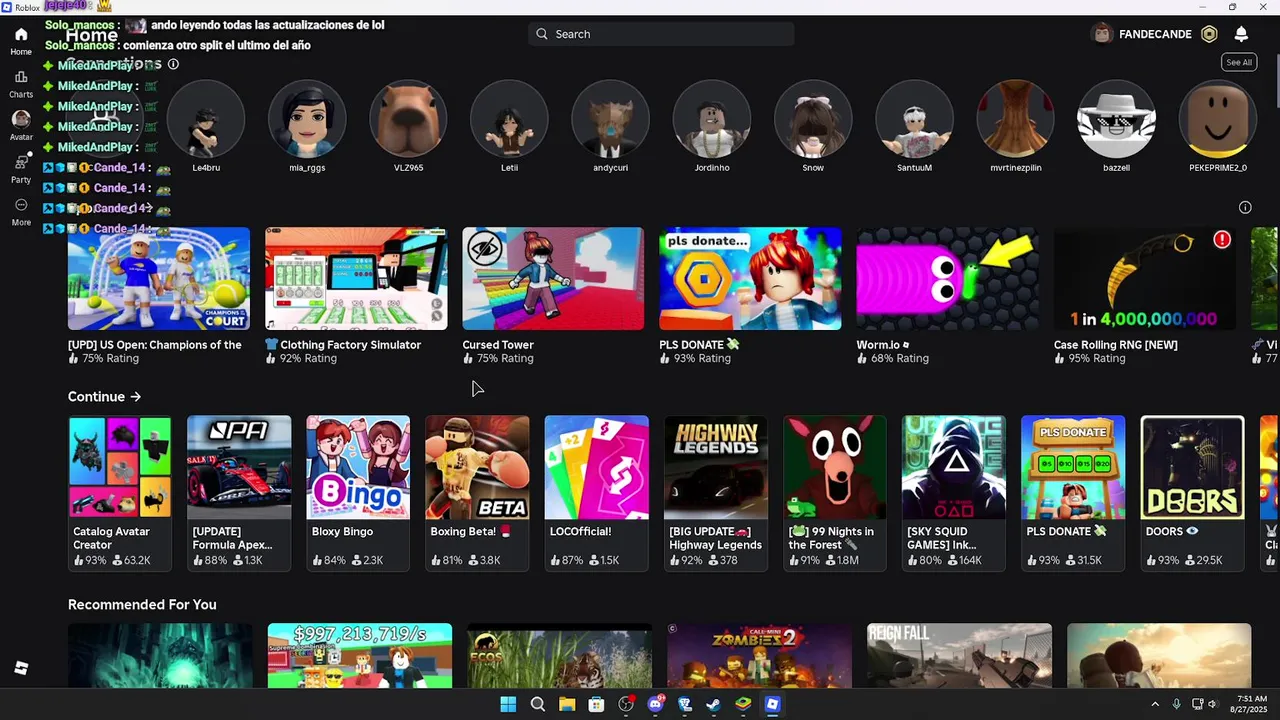The width and height of the screenshot is (1280, 720).
Task: Open DOORS game card
Action: click(x=1193, y=493)
